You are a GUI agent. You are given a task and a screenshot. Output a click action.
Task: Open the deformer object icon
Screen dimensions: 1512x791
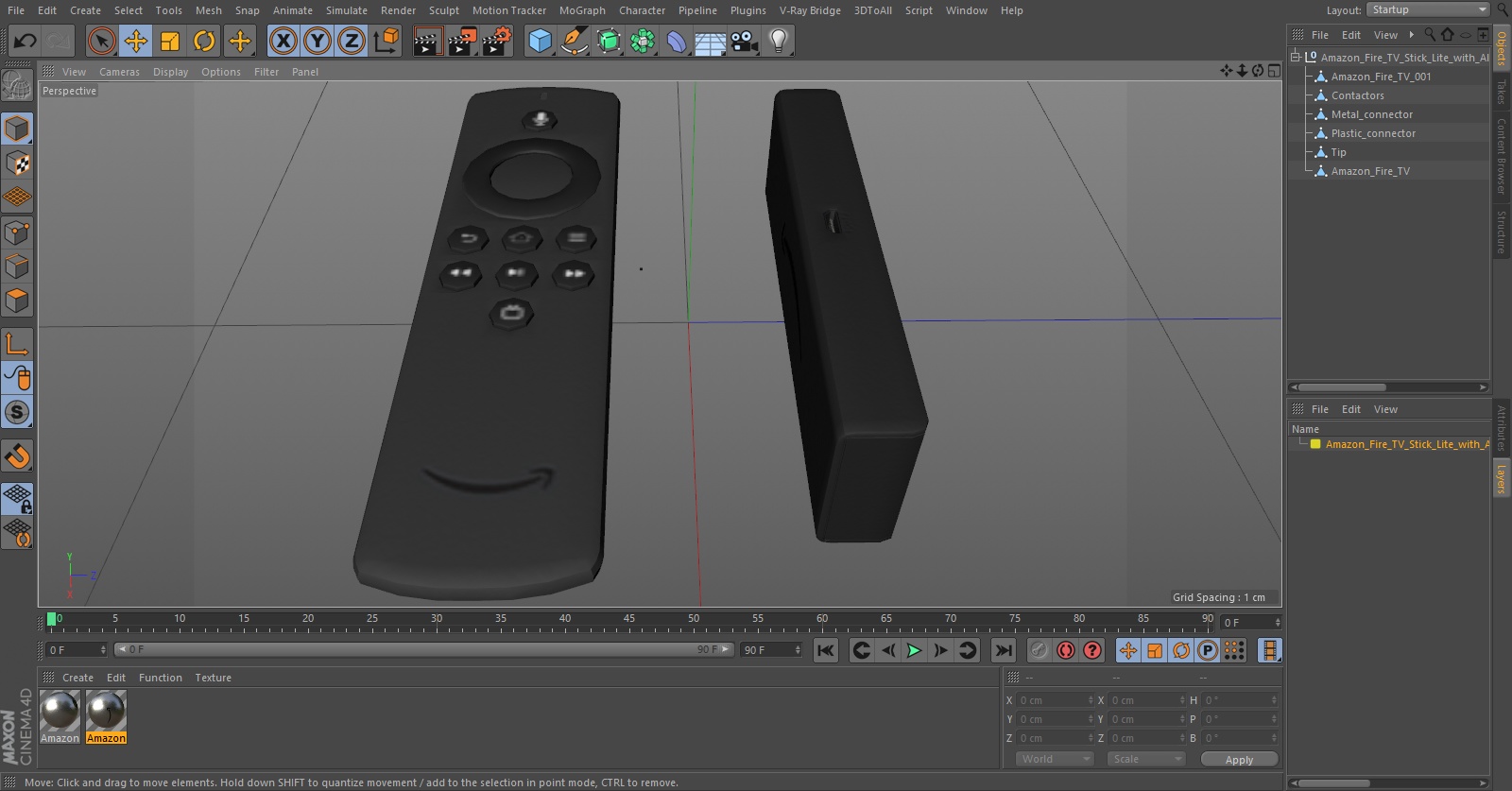coord(677,41)
